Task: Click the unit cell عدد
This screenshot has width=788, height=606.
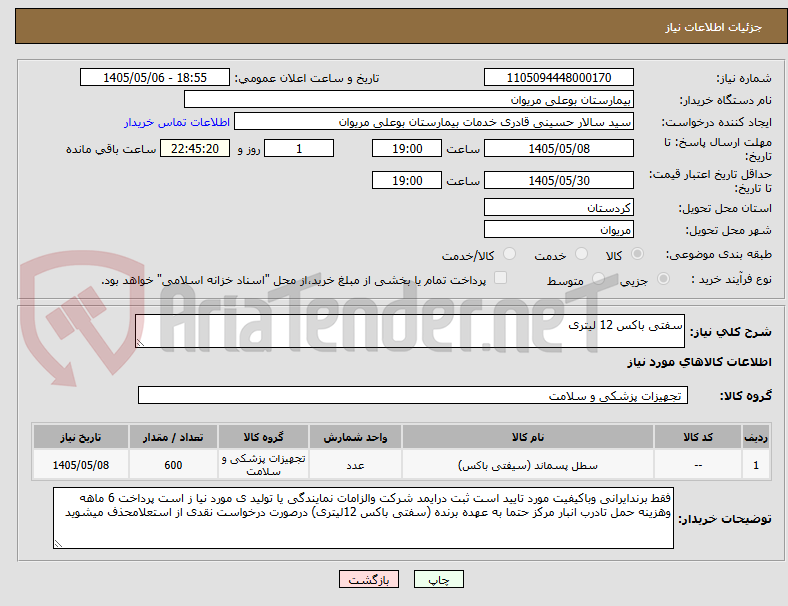Action: click(x=355, y=465)
